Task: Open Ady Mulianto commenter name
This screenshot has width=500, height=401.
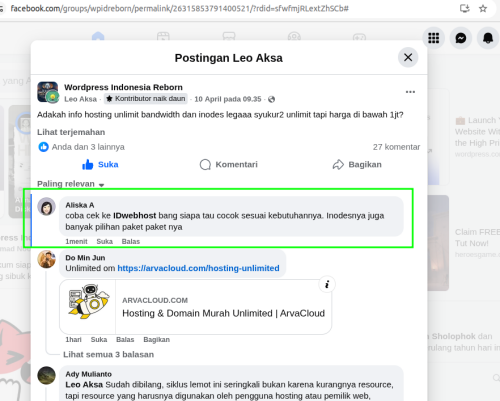Action: (x=88, y=374)
